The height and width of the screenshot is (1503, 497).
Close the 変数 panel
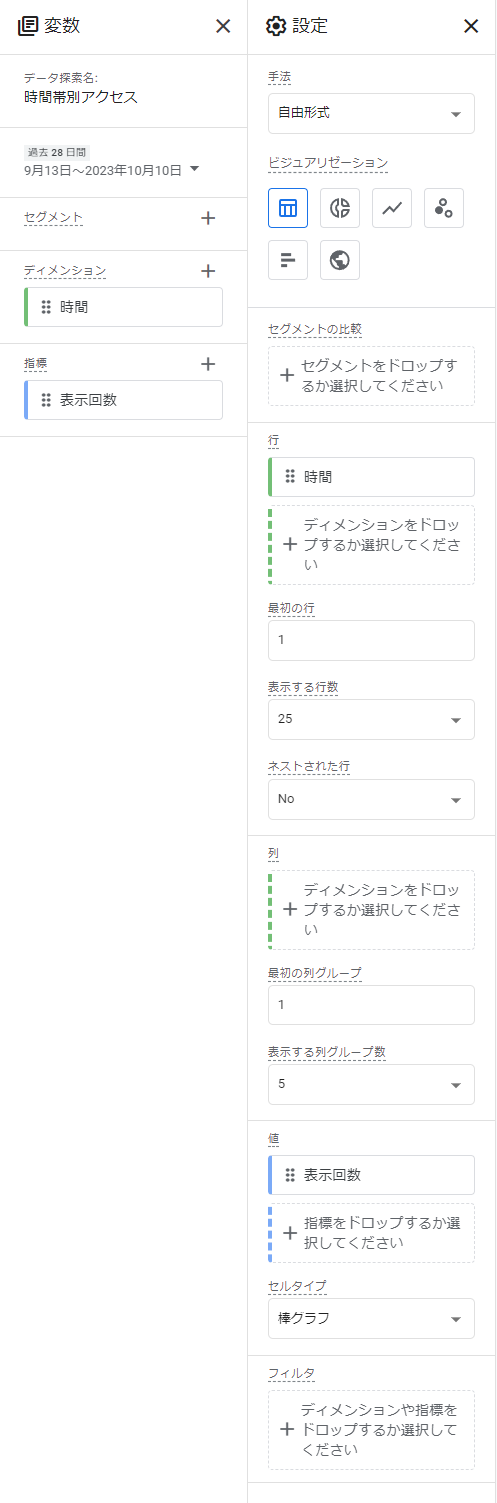coord(223,26)
